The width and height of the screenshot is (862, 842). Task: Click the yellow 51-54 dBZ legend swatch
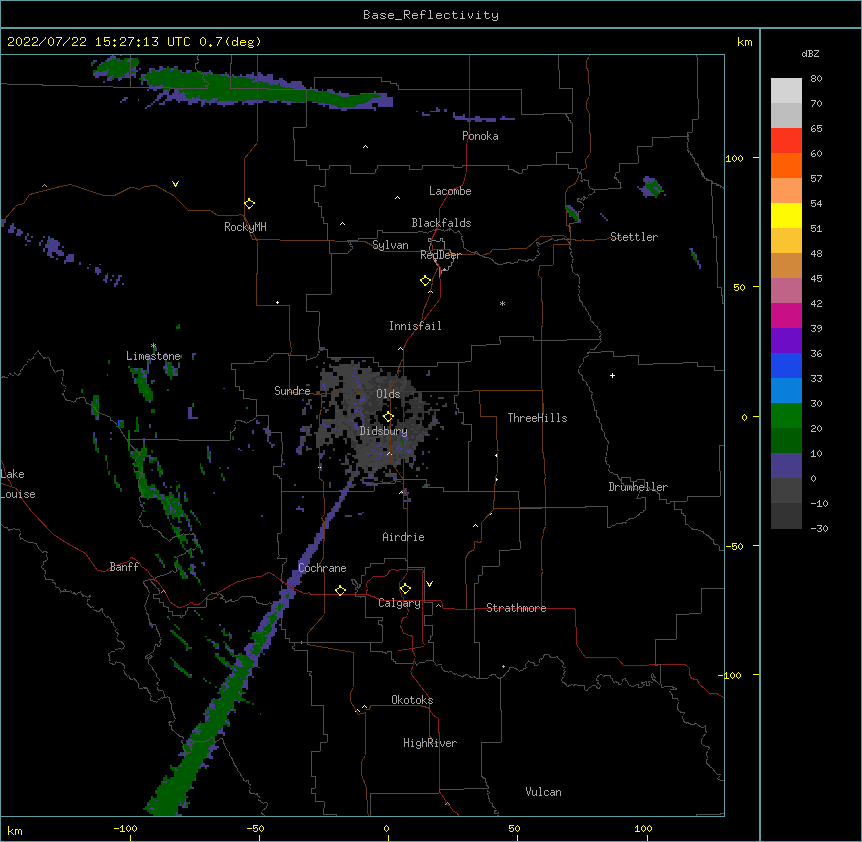[786, 215]
